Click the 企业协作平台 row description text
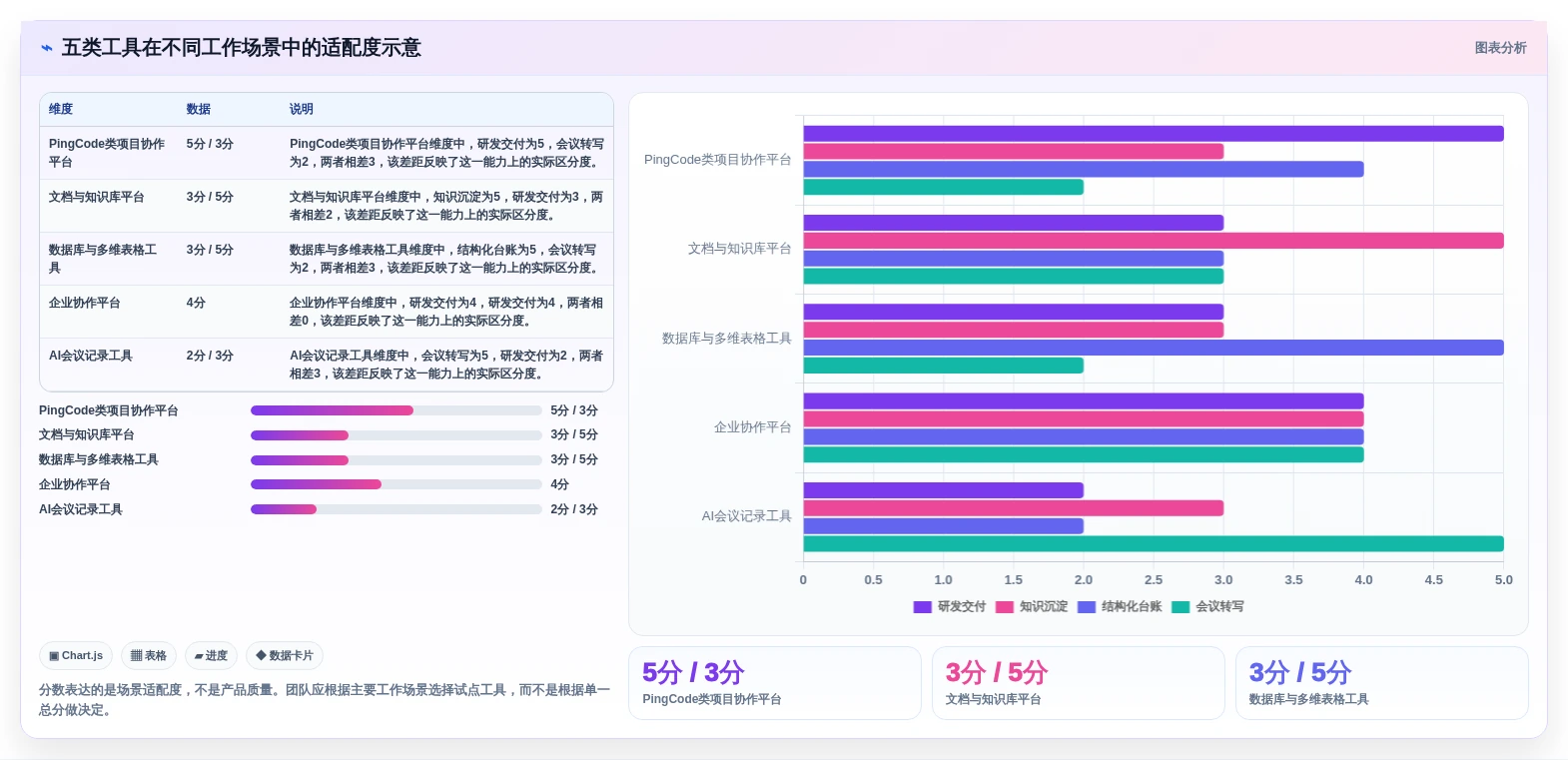This screenshot has width=1568, height=760. [446, 312]
